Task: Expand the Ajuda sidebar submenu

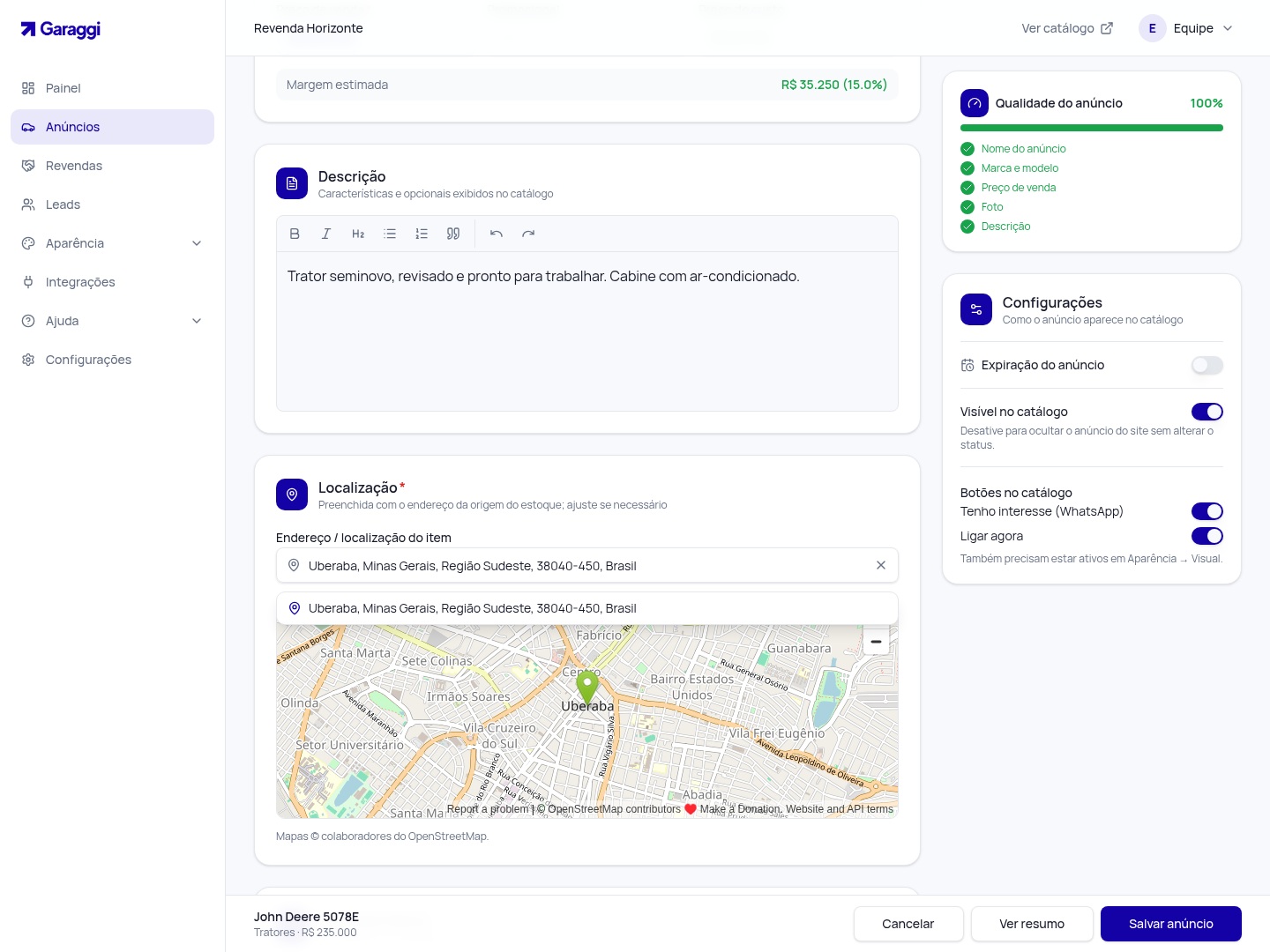Action: (112, 321)
